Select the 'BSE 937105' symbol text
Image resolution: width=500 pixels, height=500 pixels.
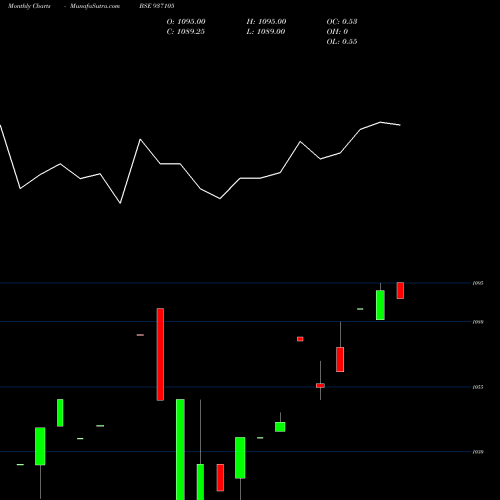[x=157, y=6]
